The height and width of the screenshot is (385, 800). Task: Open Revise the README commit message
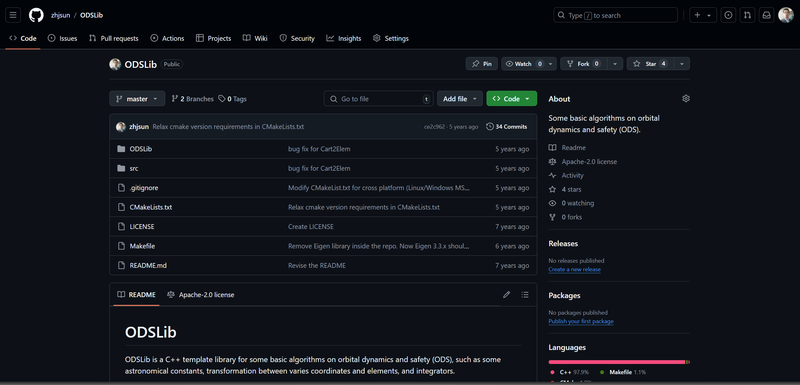click(x=317, y=265)
